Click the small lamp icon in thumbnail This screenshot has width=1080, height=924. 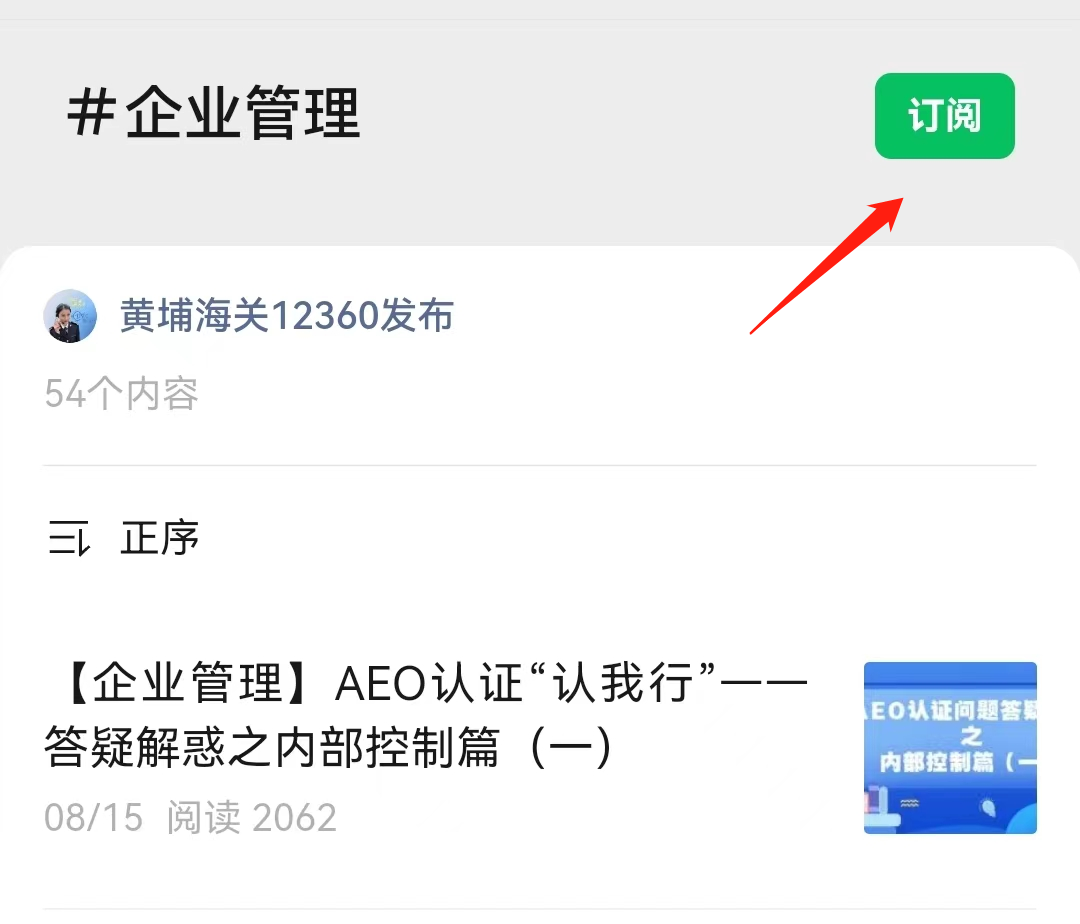pyautogui.click(x=988, y=807)
